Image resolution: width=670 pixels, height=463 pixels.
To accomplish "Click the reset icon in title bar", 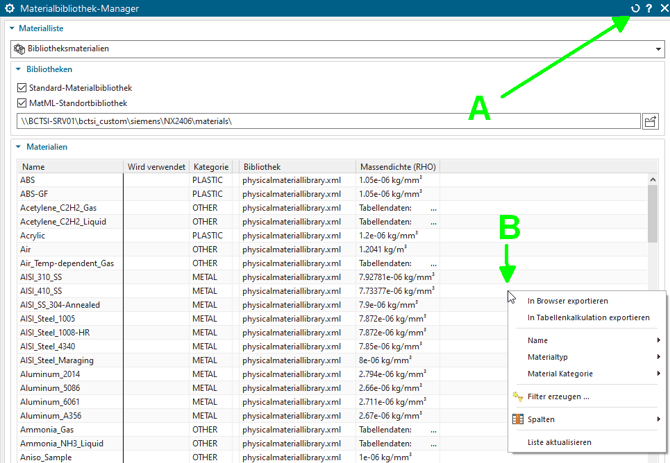I will coord(635,9).
